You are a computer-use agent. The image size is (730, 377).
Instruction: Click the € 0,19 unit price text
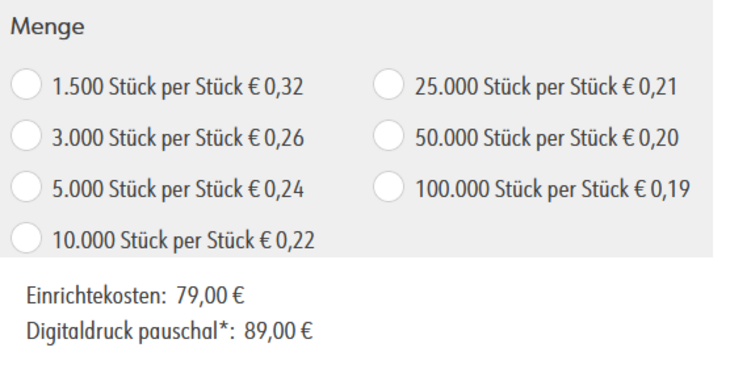point(662,189)
